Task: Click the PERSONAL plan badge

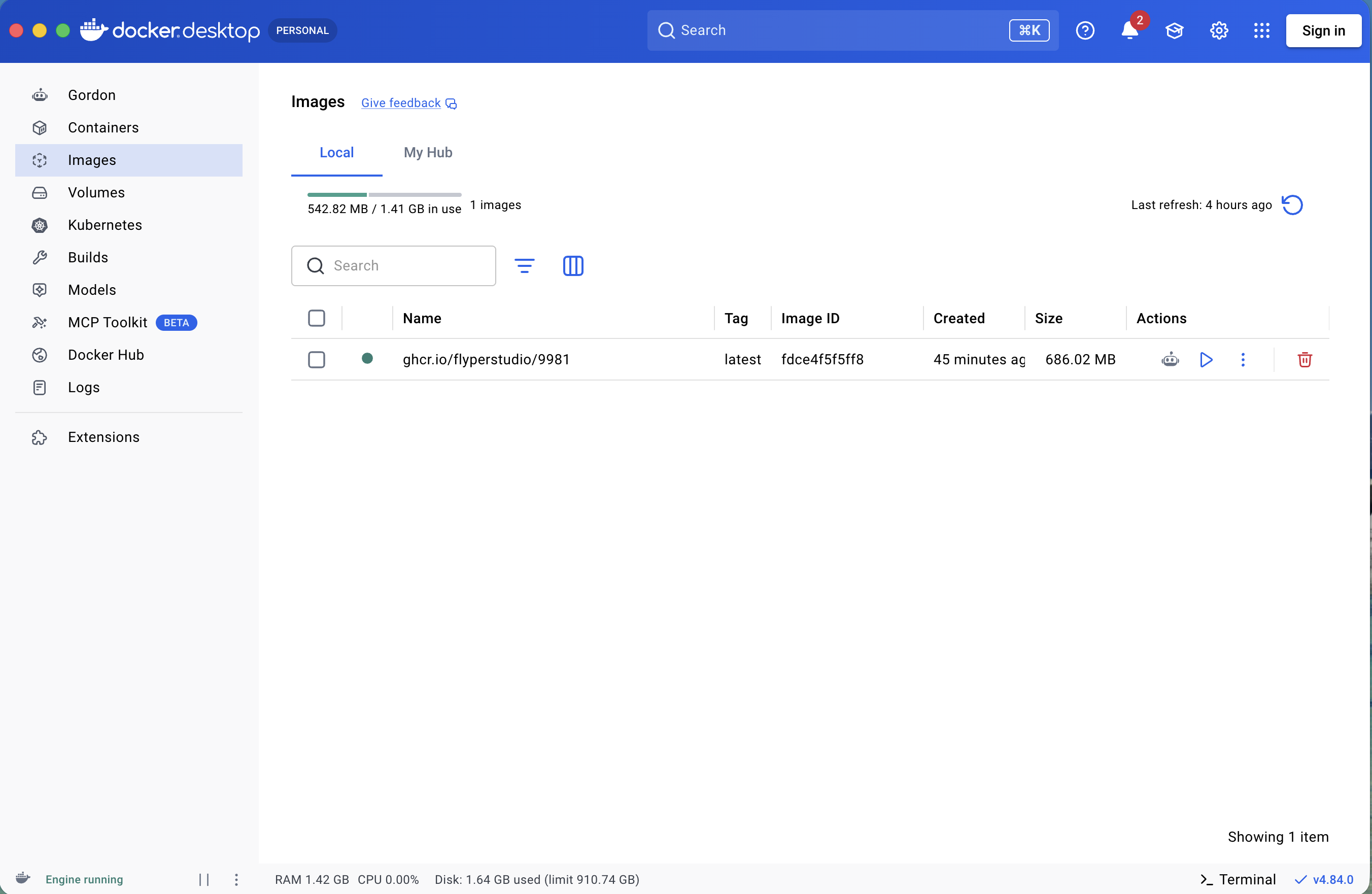Action: click(302, 30)
